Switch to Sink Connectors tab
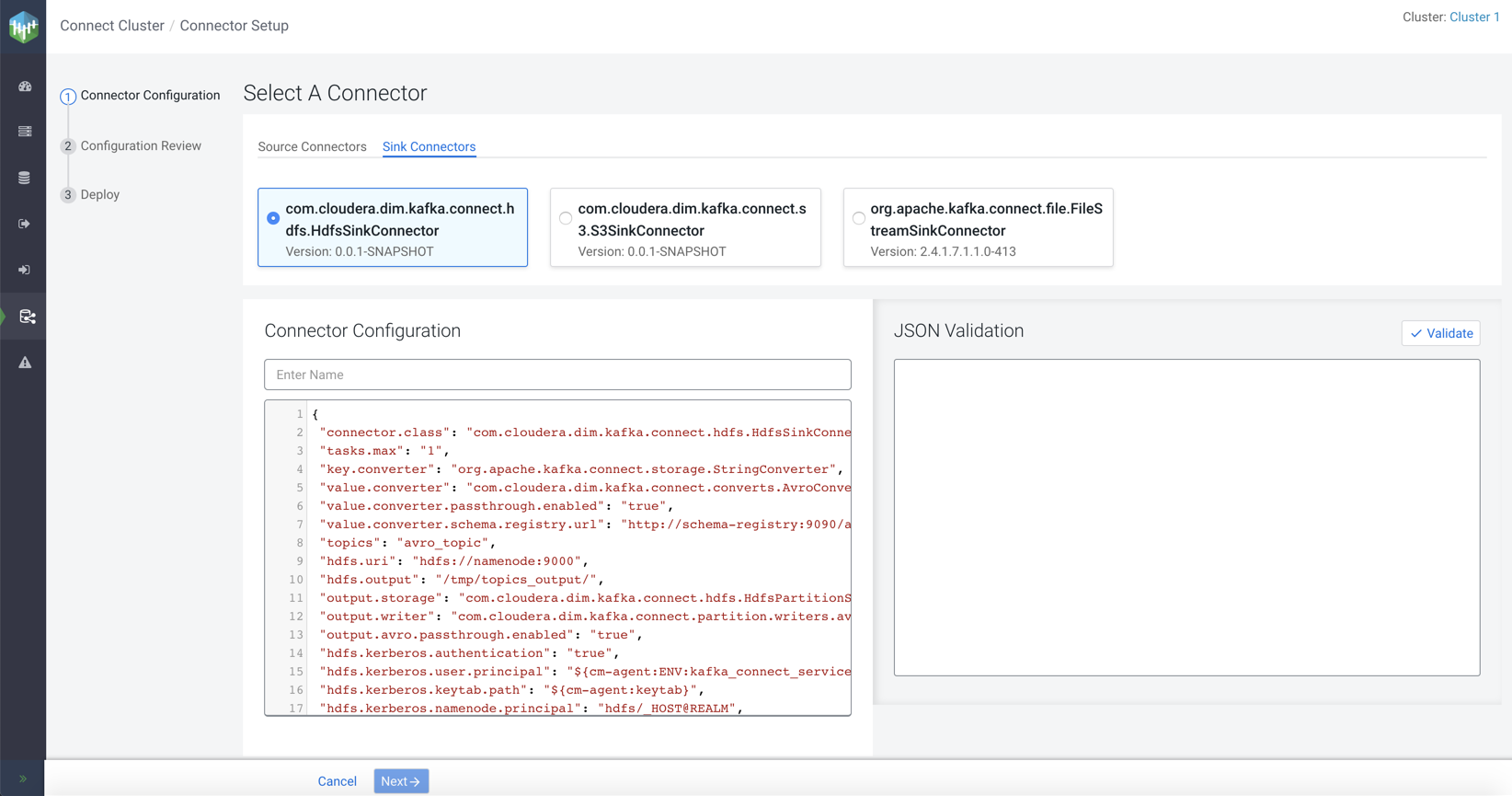 pos(429,147)
